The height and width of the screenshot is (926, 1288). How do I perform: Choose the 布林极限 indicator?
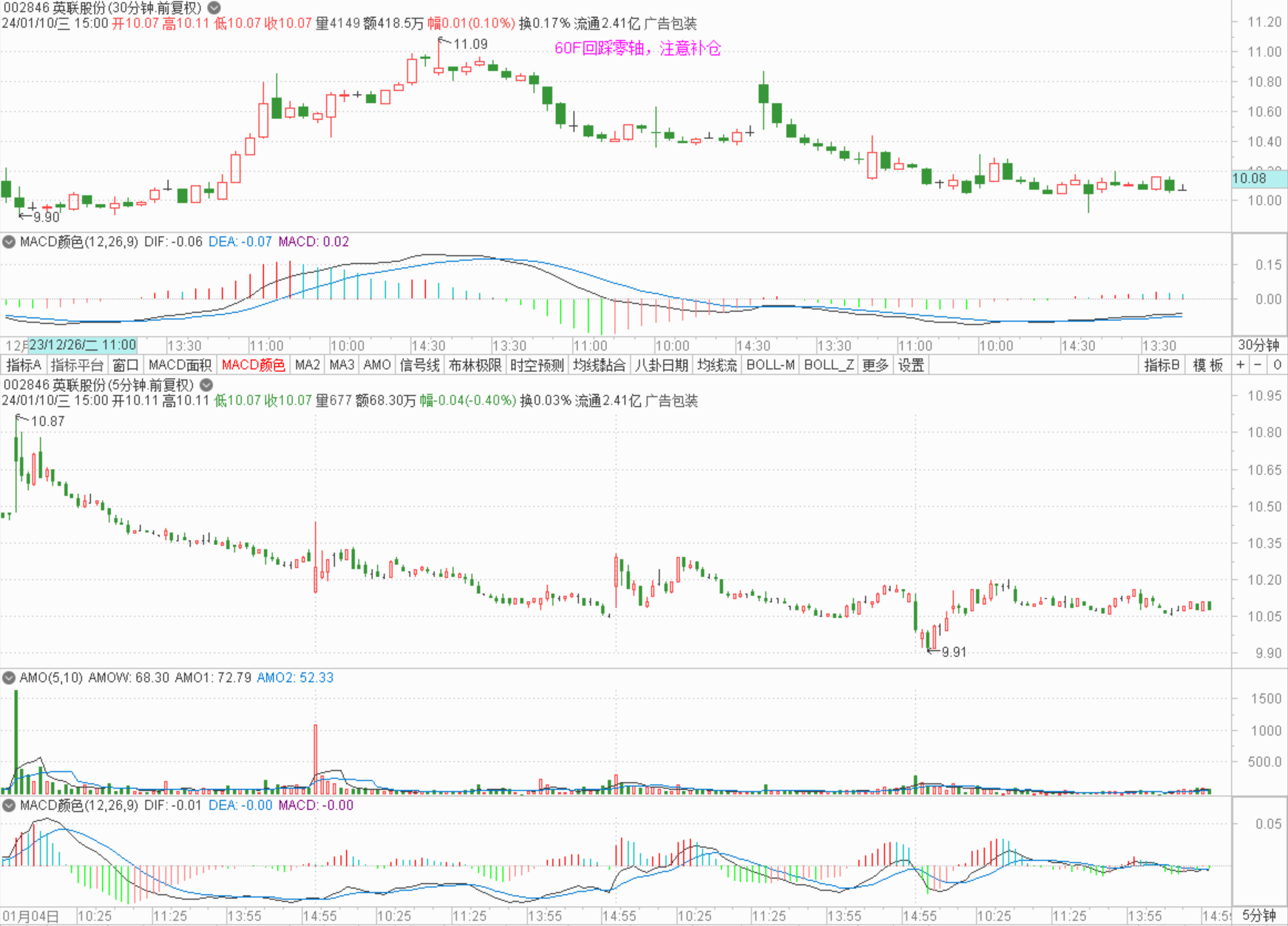pyautogui.click(x=475, y=365)
